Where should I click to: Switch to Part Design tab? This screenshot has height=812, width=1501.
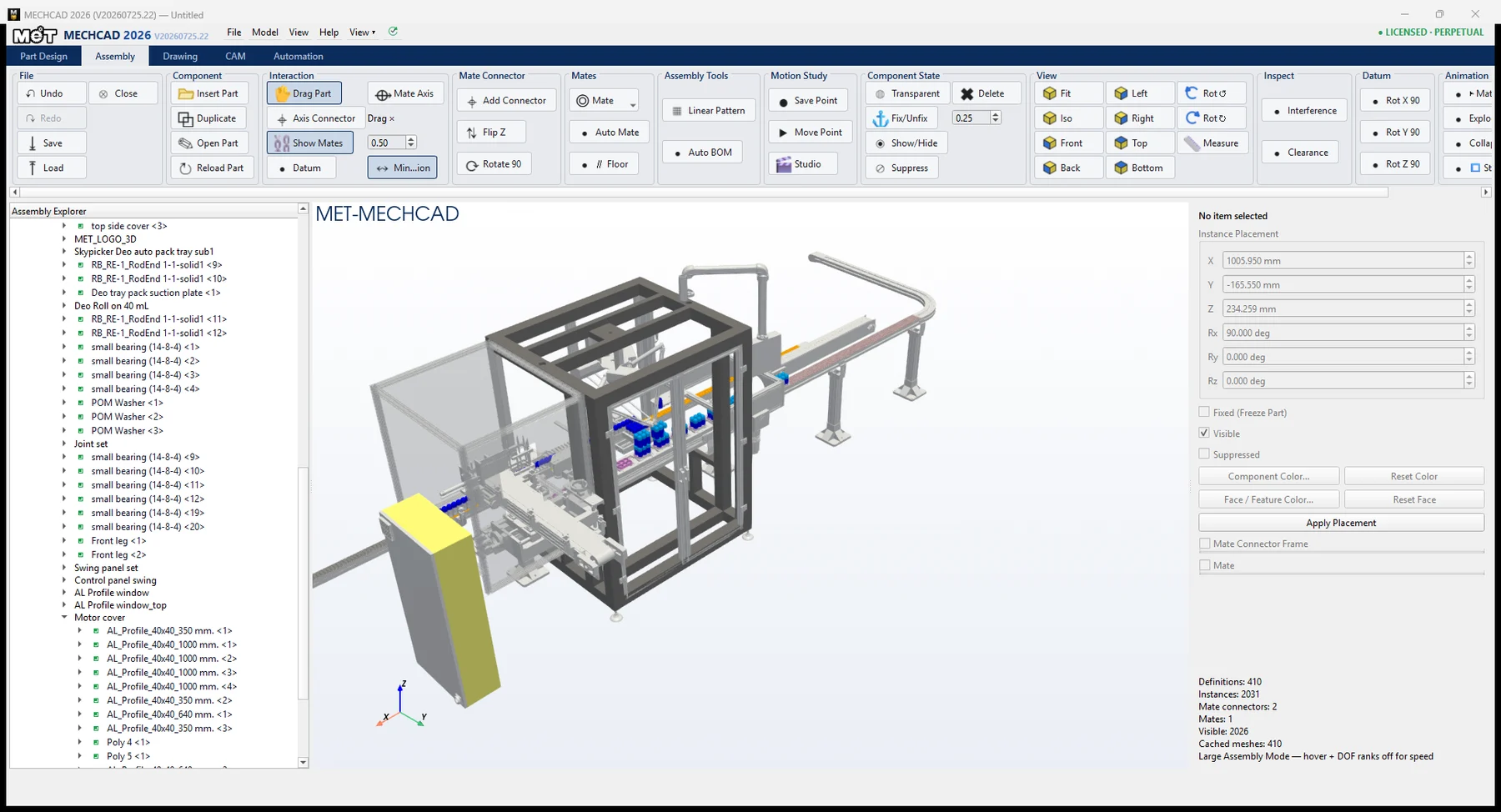(x=44, y=56)
